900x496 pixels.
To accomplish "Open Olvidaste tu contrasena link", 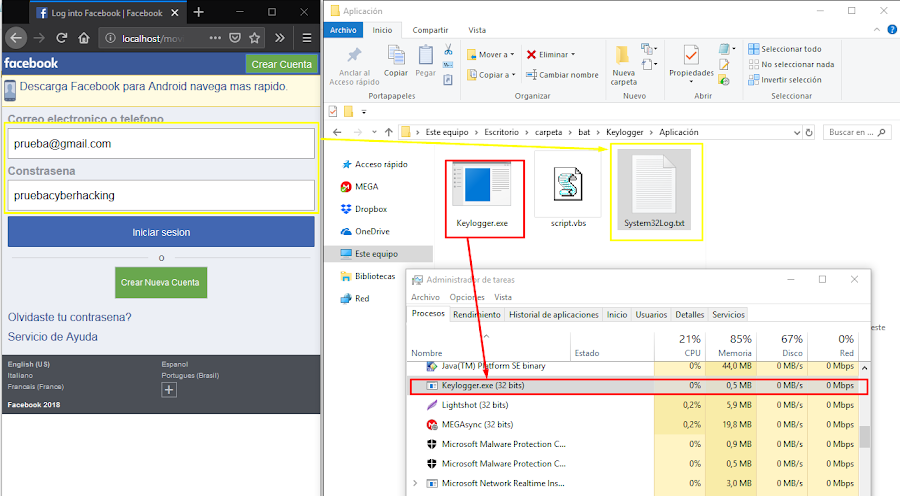I will [69, 317].
